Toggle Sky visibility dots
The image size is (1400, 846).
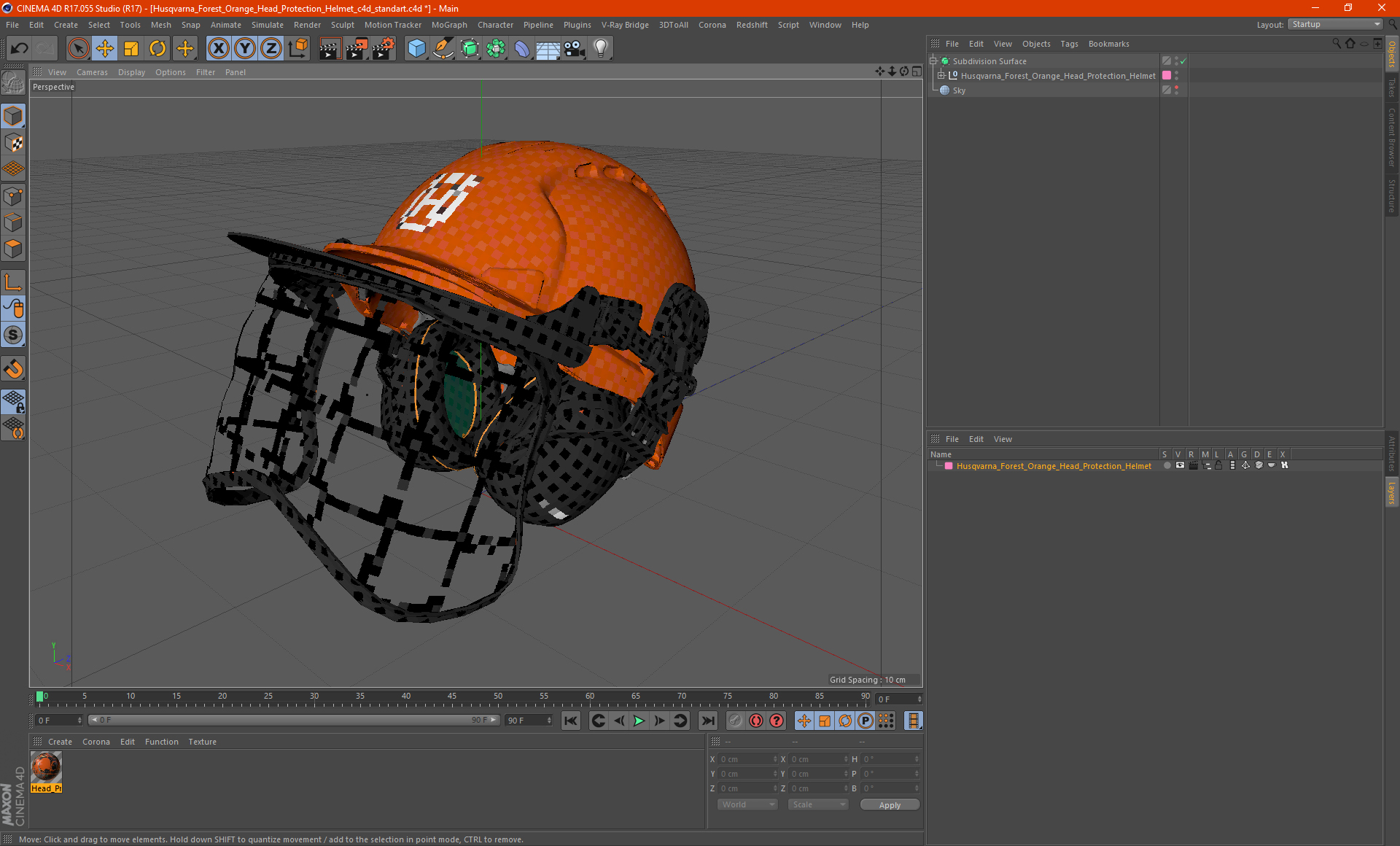(x=1176, y=90)
